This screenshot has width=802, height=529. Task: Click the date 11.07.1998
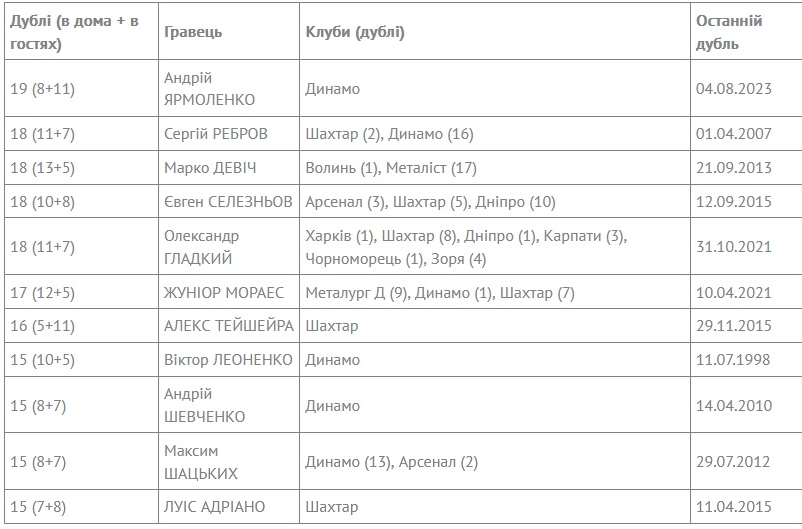(732, 360)
